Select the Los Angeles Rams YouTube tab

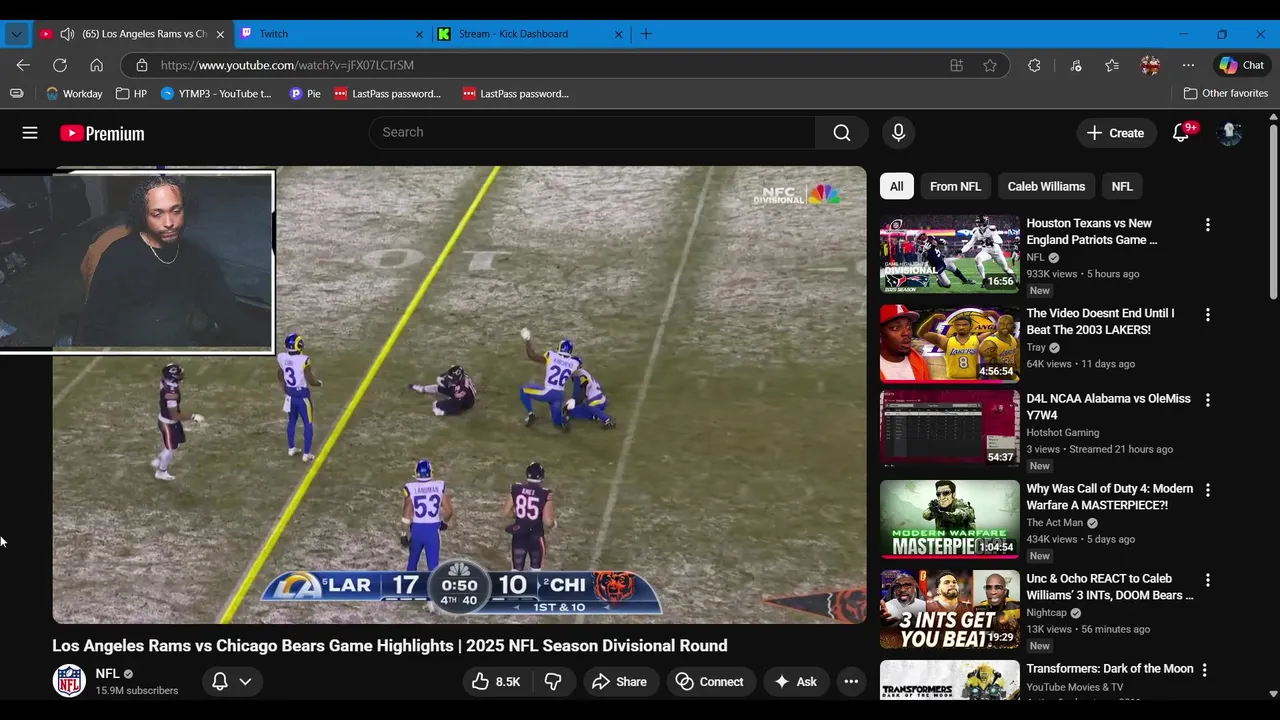pyautogui.click(x=135, y=34)
